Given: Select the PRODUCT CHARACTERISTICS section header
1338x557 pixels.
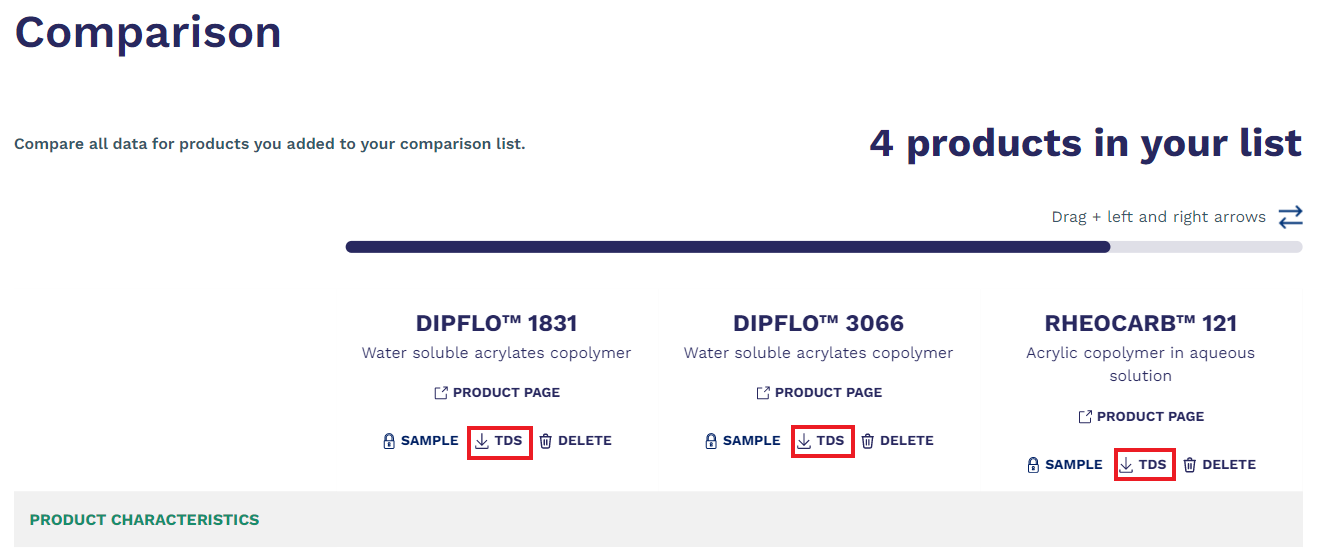Looking at the screenshot, I should tap(144, 520).
